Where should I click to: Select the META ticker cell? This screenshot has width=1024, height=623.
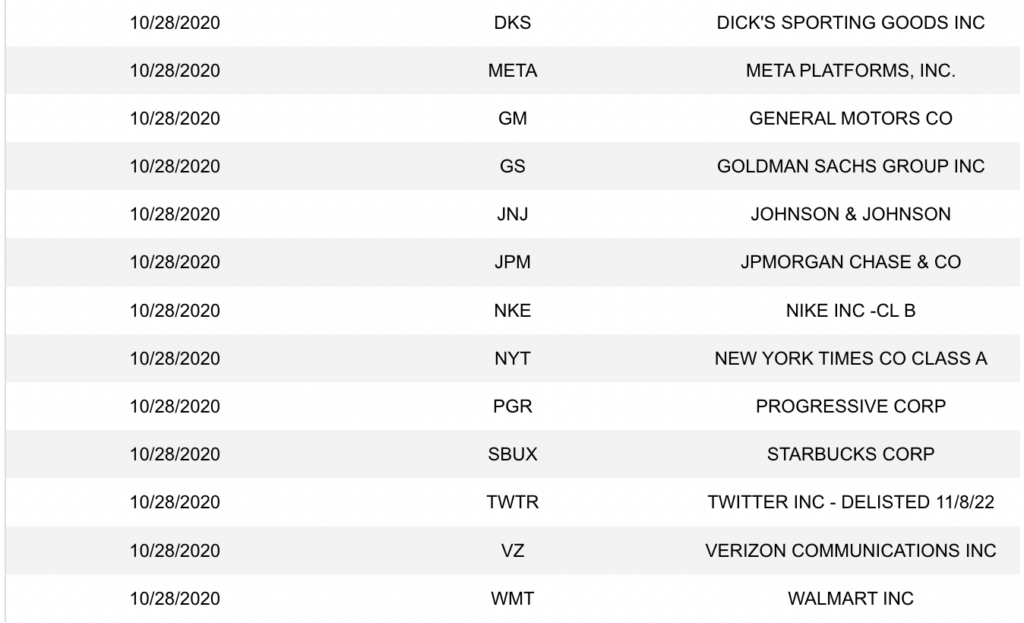(x=512, y=71)
